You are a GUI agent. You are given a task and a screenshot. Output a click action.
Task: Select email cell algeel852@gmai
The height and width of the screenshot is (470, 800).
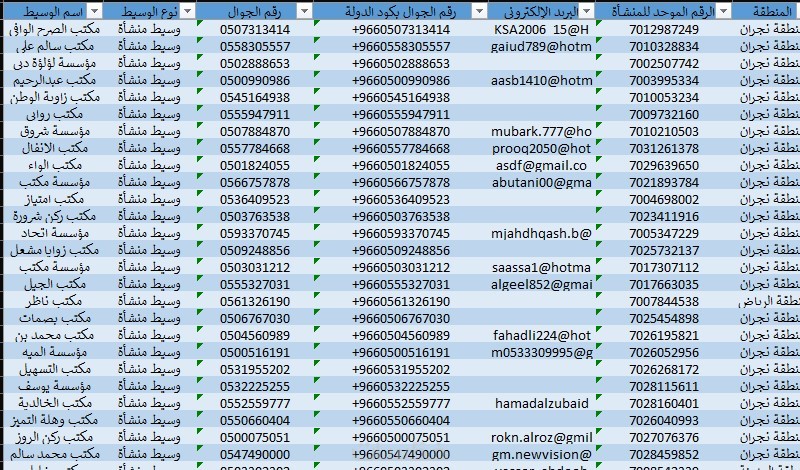tap(541, 284)
